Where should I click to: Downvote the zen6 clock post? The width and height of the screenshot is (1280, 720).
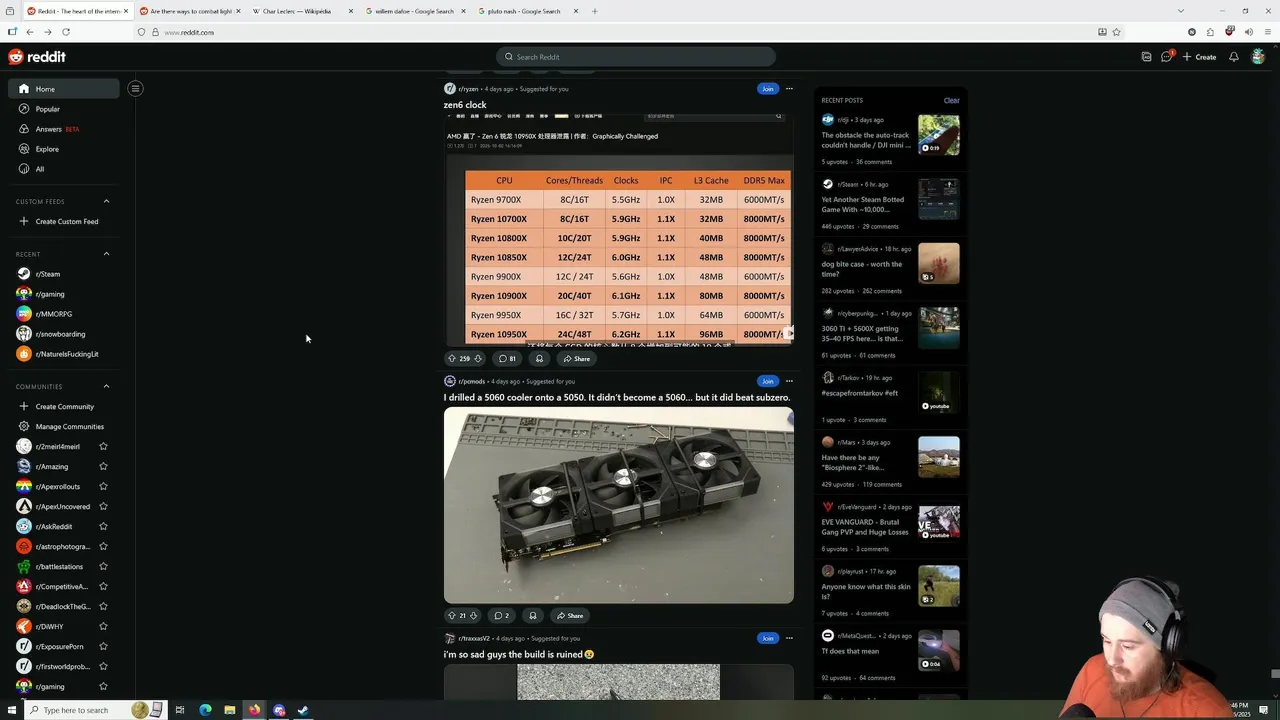478,358
